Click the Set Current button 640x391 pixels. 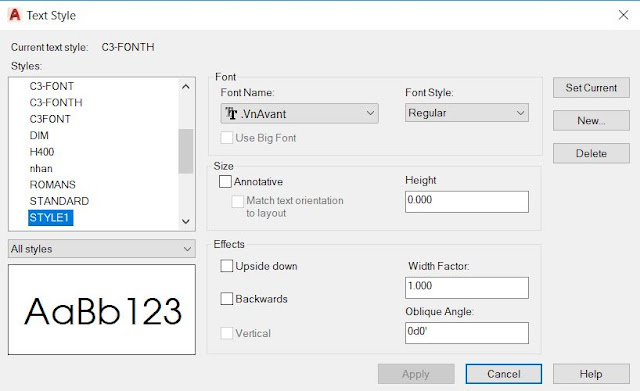click(x=591, y=88)
